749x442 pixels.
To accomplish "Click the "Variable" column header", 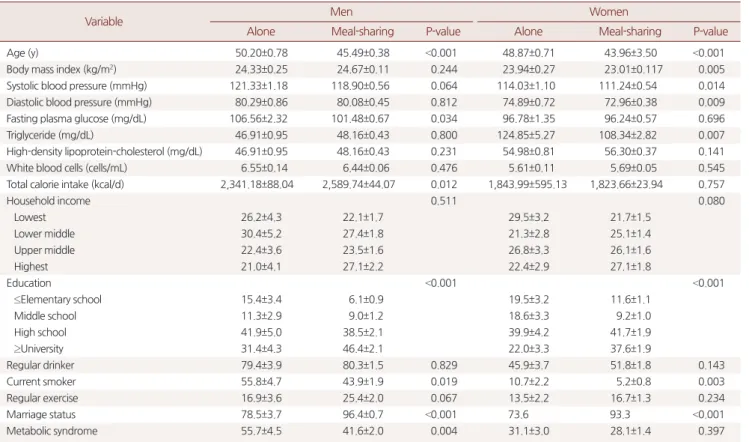I will click(104, 22).
